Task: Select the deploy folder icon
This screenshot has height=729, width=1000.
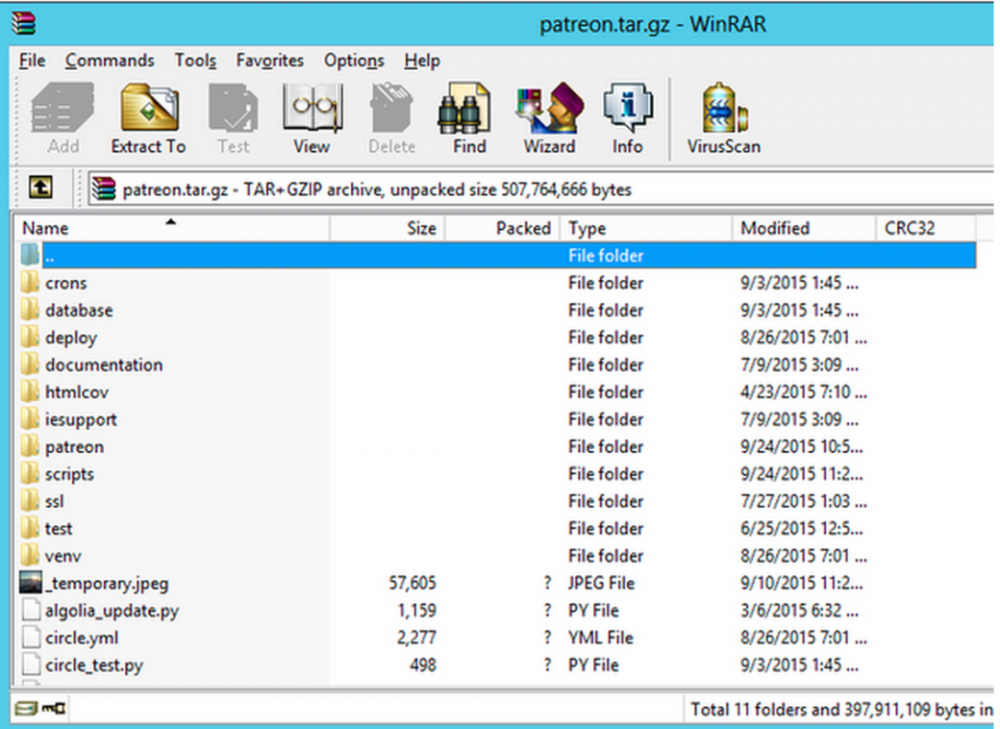Action: click(x=30, y=337)
